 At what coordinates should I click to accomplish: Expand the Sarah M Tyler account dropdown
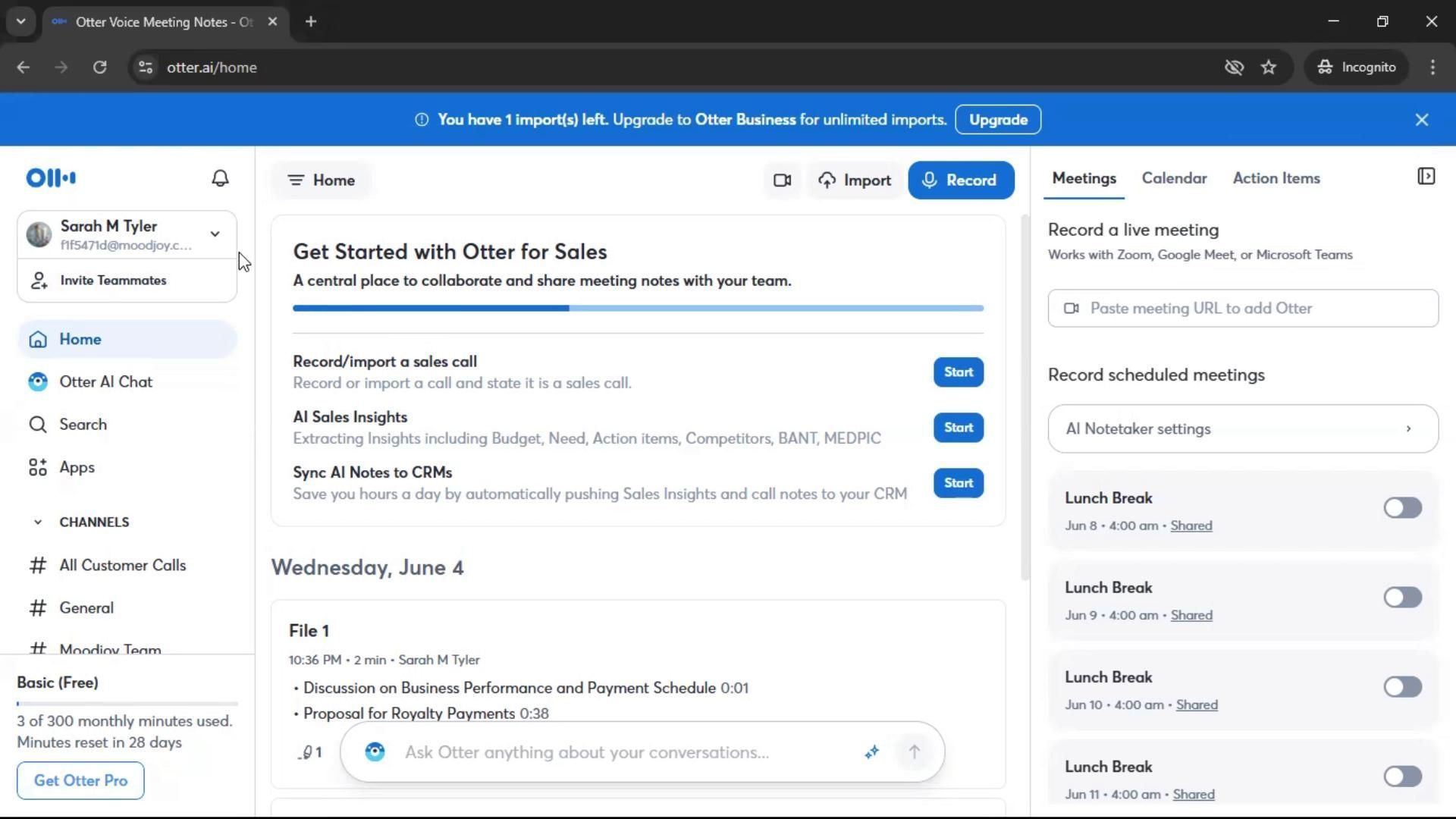215,234
